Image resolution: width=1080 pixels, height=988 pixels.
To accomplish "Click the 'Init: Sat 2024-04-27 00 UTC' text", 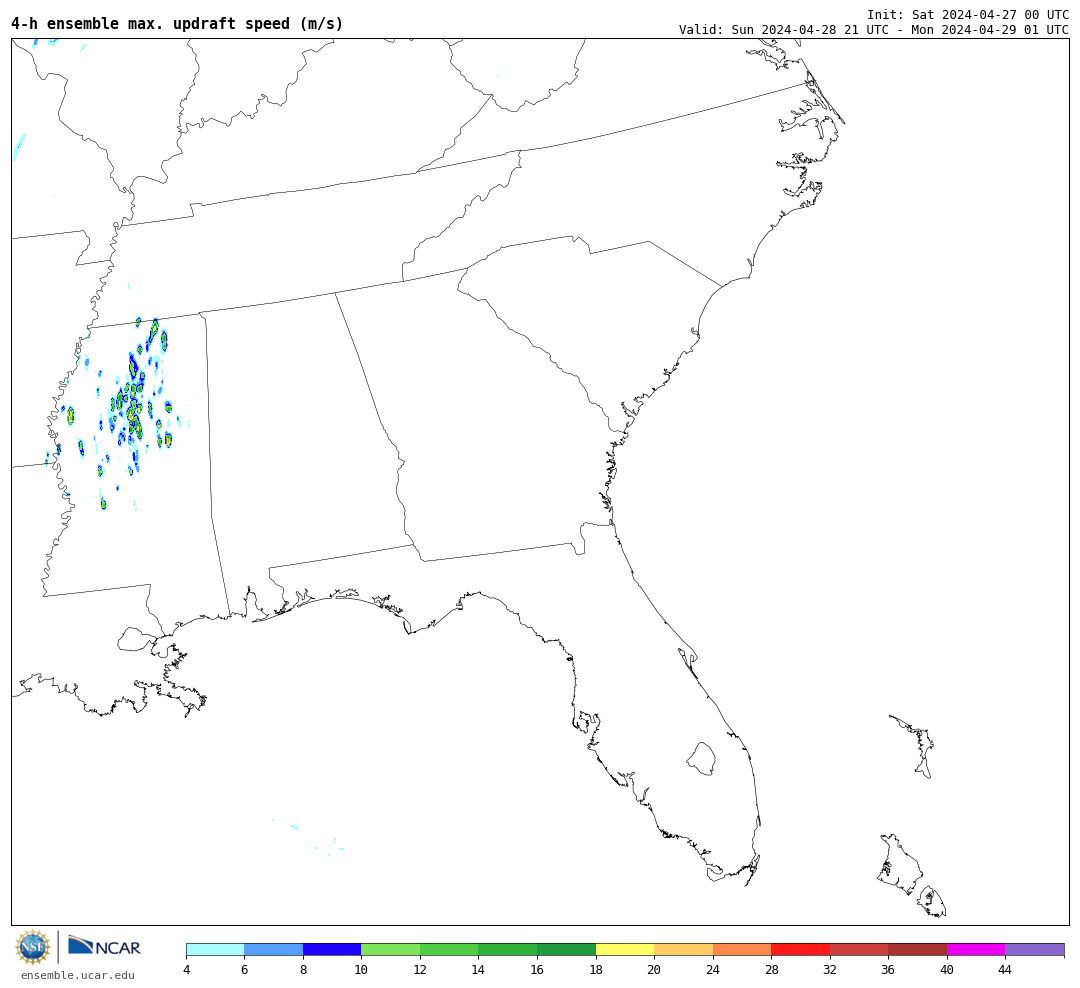I will point(968,14).
